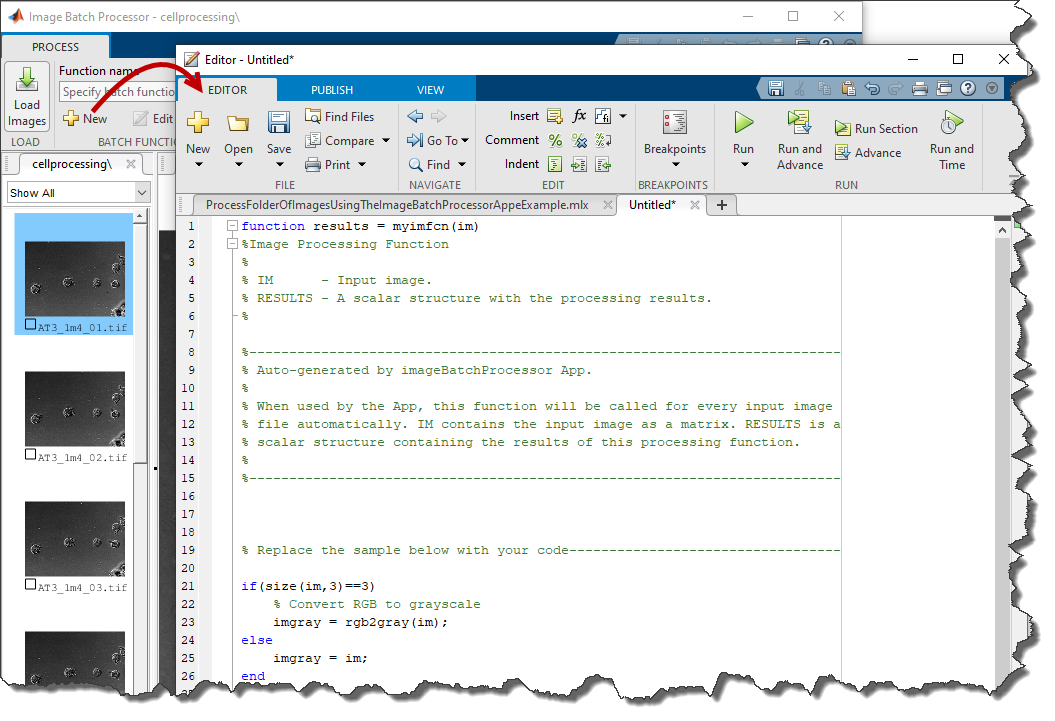Click the Compare button

pos(340,141)
